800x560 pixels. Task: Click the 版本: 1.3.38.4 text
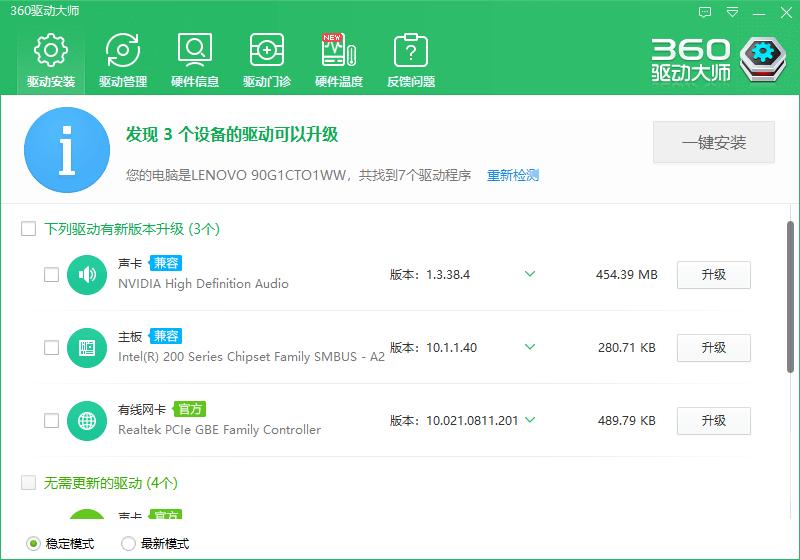(x=430, y=275)
